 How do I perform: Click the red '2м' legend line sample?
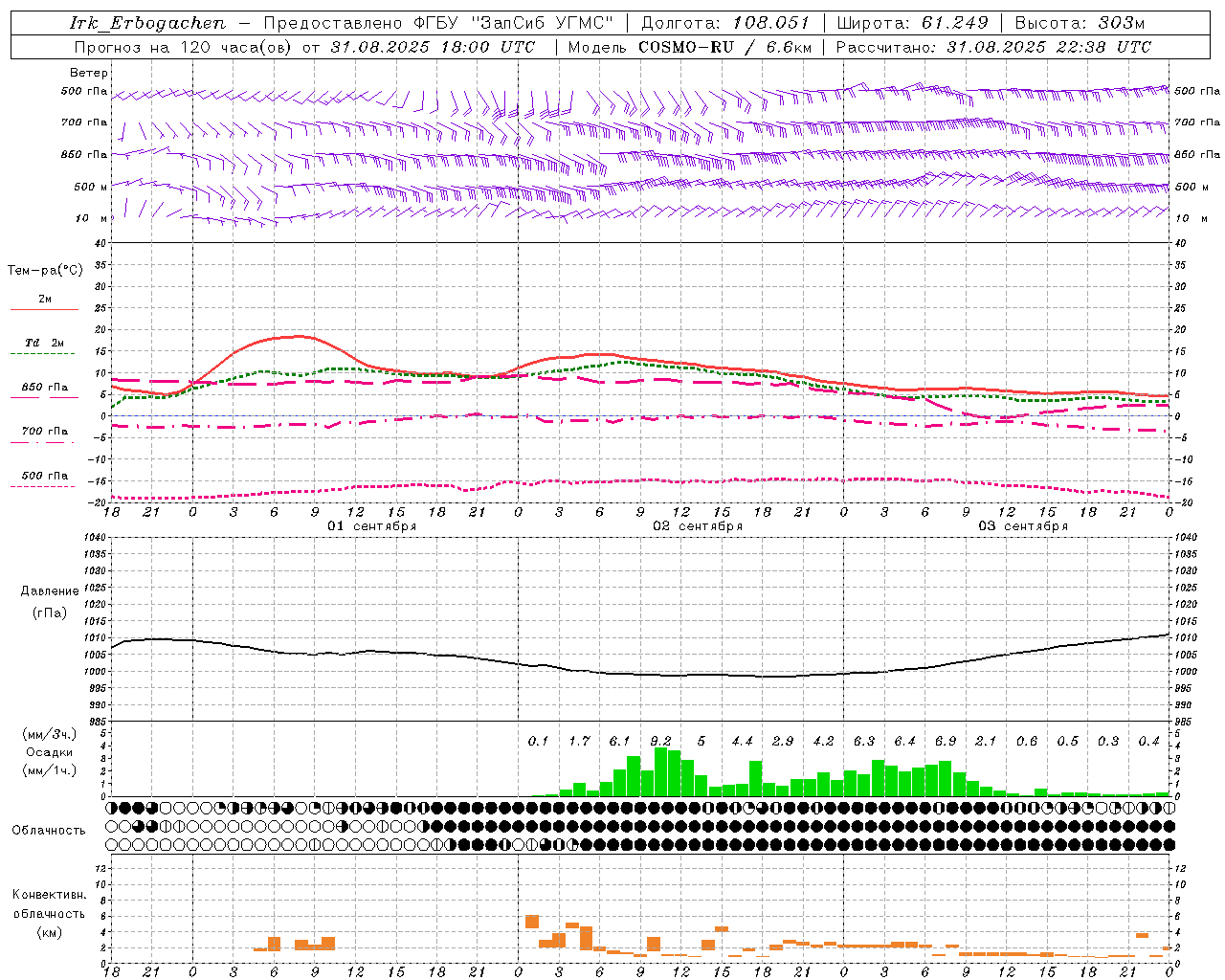click(44, 309)
